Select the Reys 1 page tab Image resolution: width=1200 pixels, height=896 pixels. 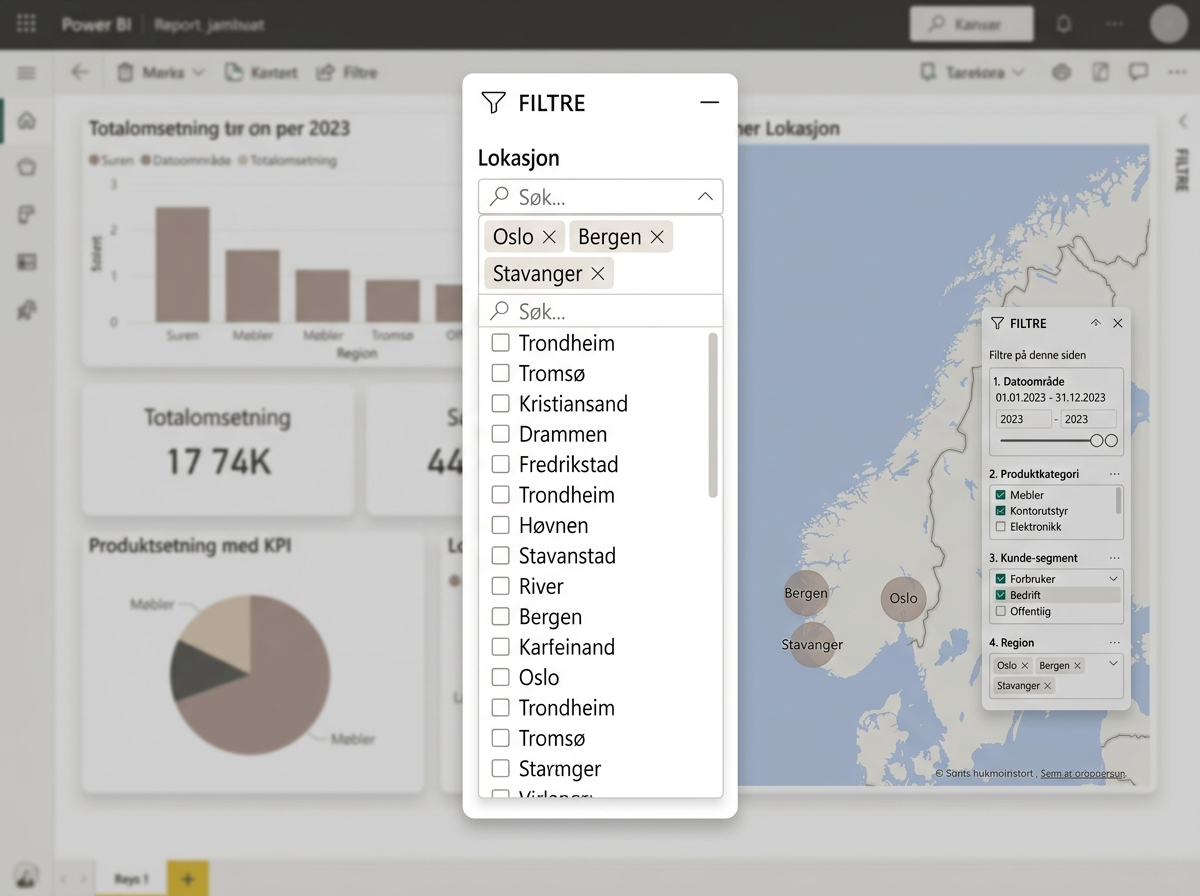[x=132, y=879]
